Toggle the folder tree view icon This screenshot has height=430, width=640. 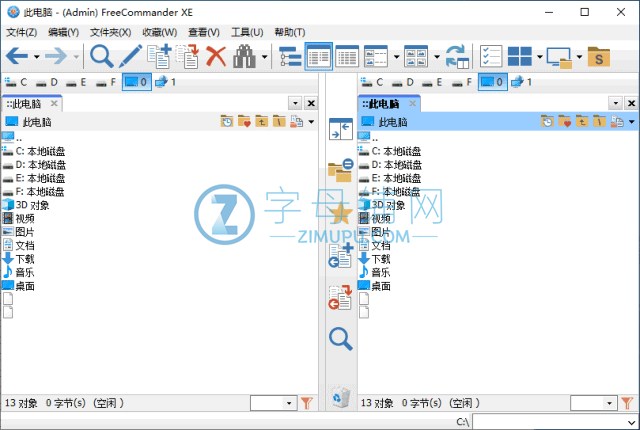point(290,56)
